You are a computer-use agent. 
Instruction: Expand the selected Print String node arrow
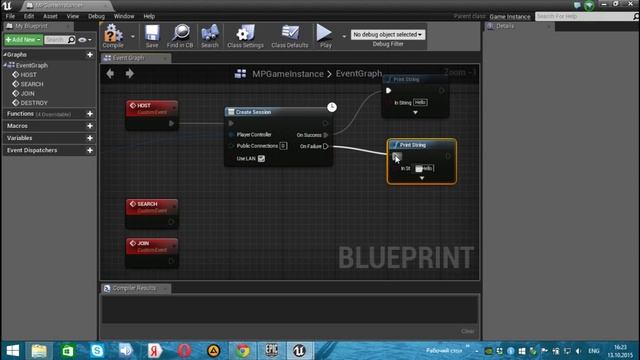pos(422,178)
